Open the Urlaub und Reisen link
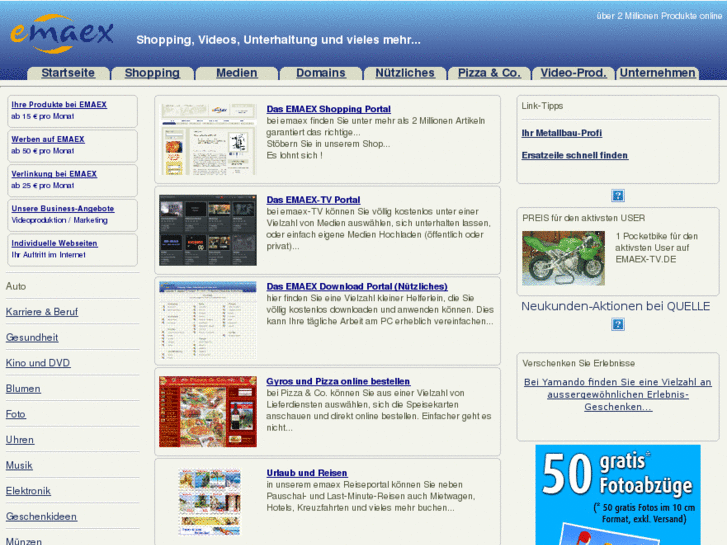This screenshot has height=545, width=727. 307,473
